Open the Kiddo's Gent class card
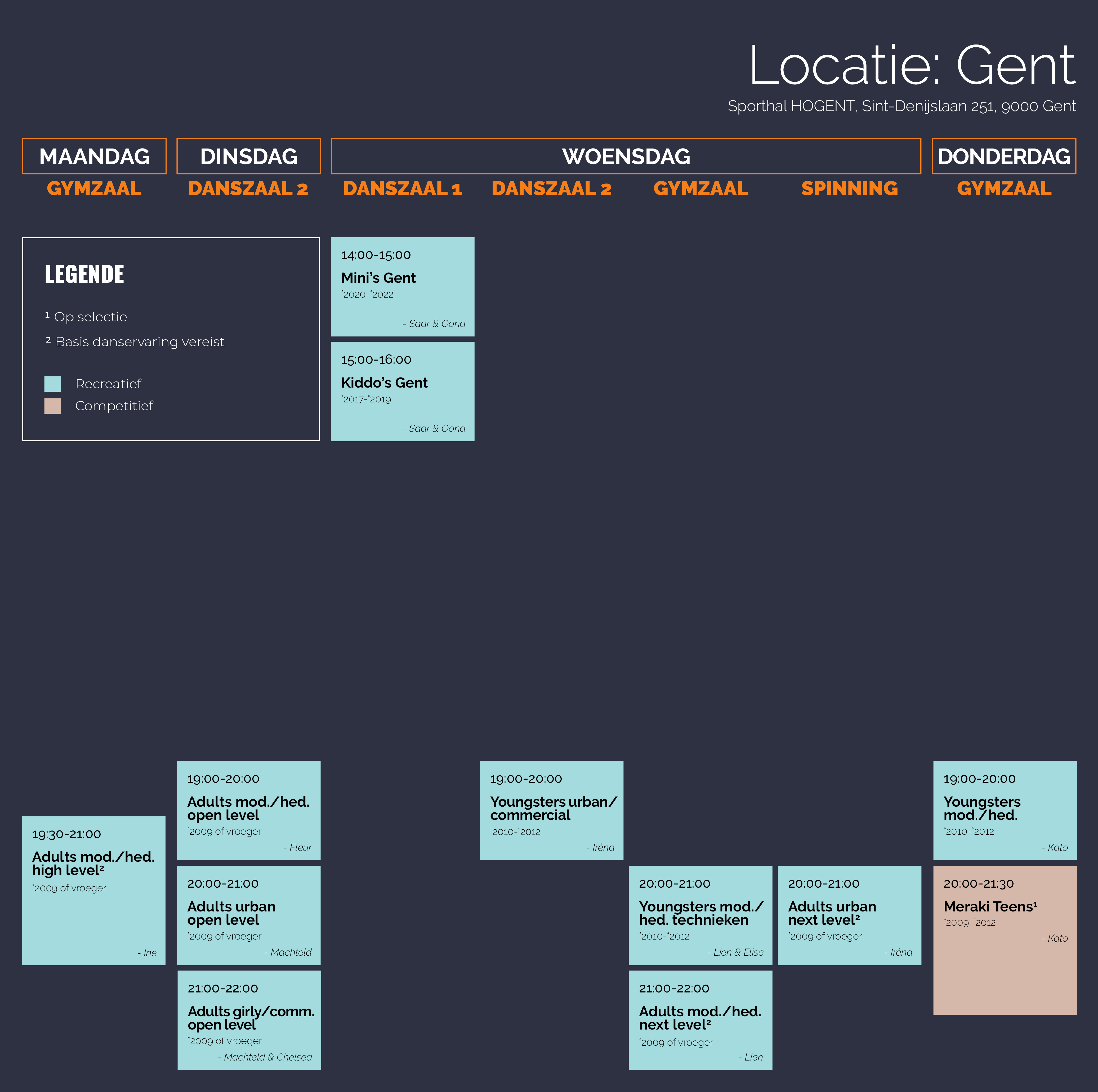 402,392
